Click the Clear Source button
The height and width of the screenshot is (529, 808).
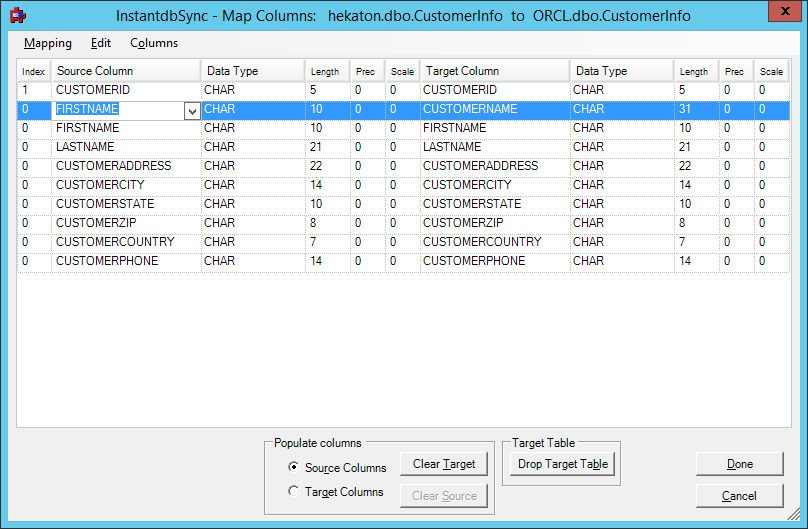tap(444, 496)
